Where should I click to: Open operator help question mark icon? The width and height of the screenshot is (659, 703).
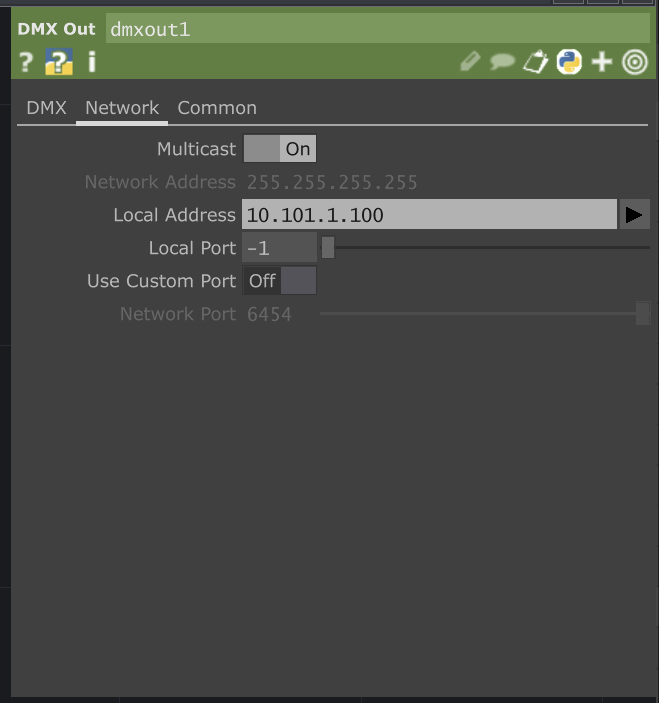26,62
